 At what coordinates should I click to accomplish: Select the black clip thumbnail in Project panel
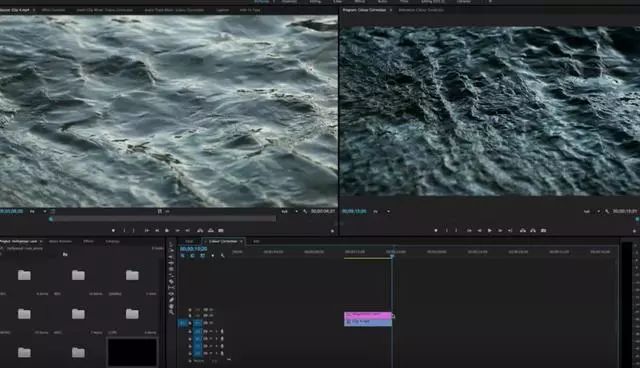(x=132, y=352)
